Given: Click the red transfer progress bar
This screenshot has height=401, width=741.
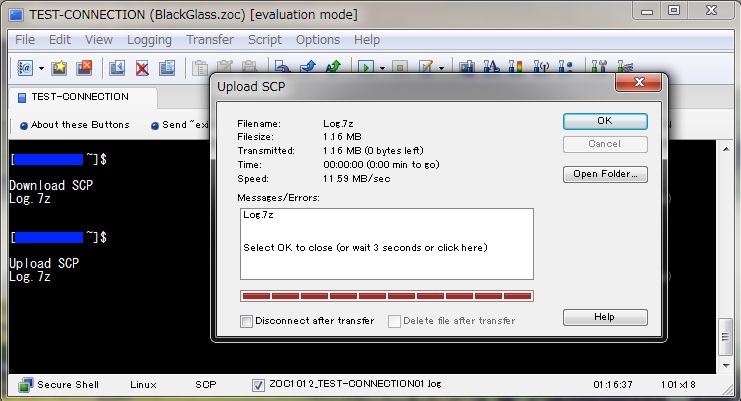Looking at the screenshot, I should (387, 296).
